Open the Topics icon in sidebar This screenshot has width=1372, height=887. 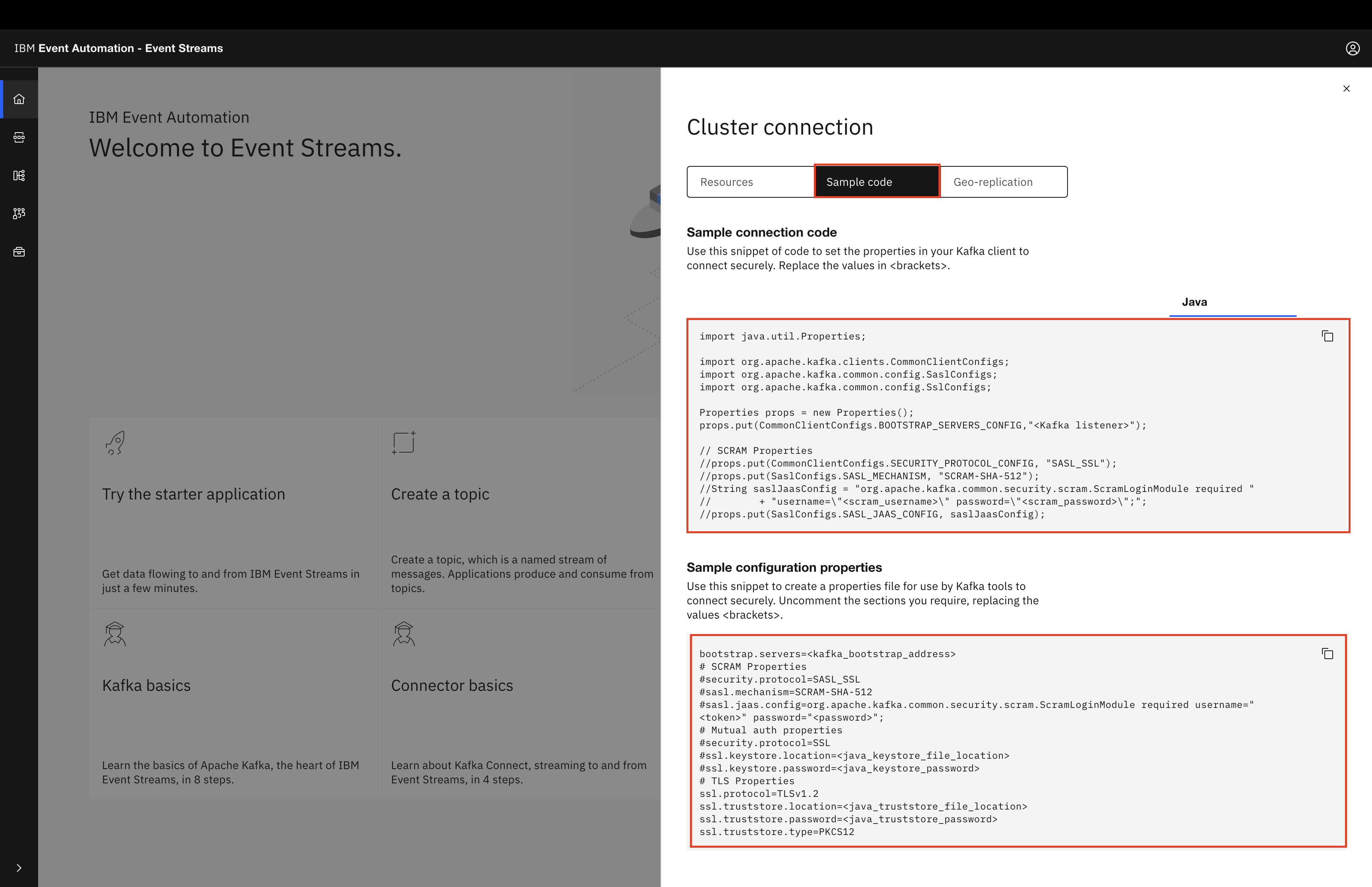[19, 137]
